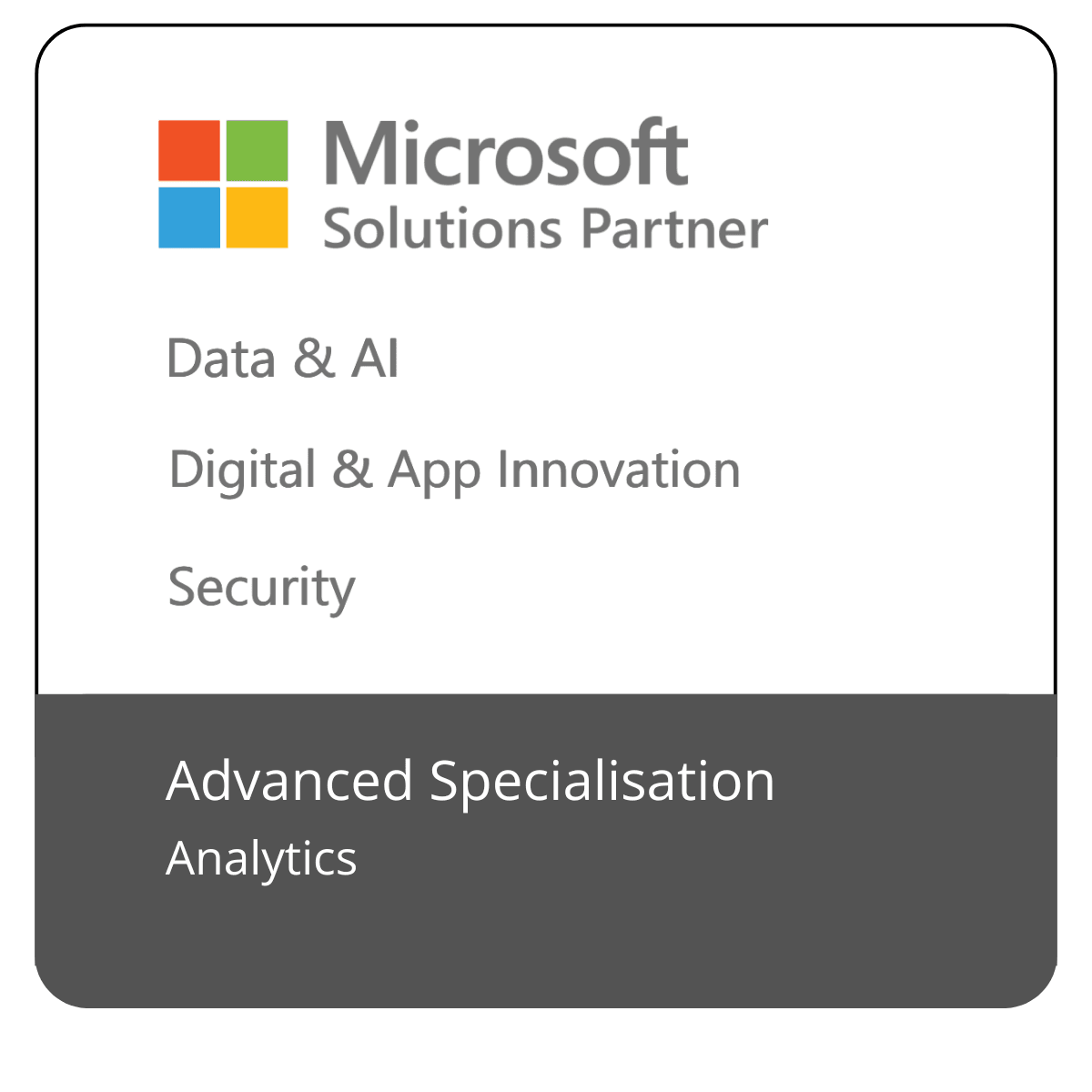Click the yellow square of Microsoft logo
The image size is (1092, 1092).
(x=257, y=217)
